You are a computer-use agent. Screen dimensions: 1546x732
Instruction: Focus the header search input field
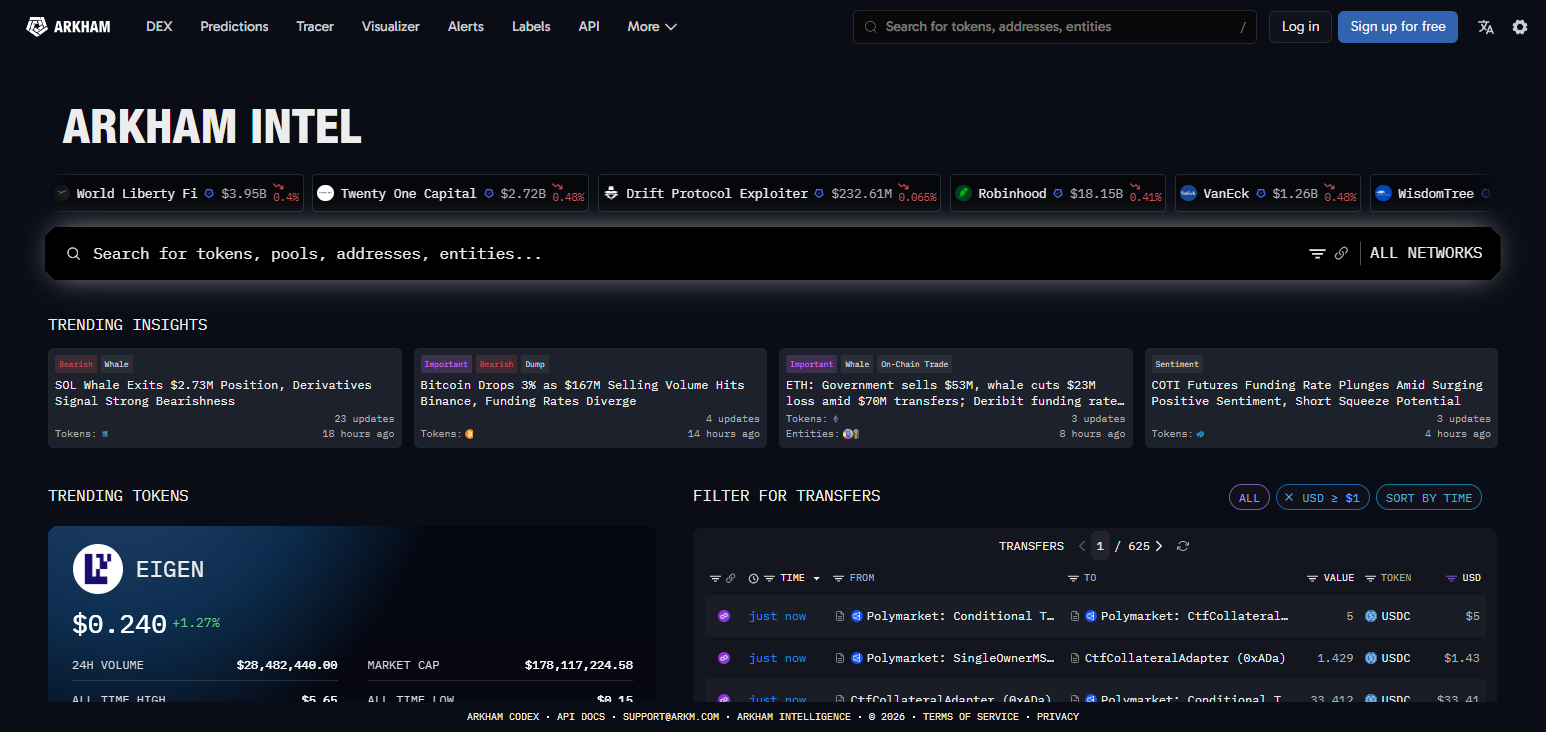coord(1055,27)
